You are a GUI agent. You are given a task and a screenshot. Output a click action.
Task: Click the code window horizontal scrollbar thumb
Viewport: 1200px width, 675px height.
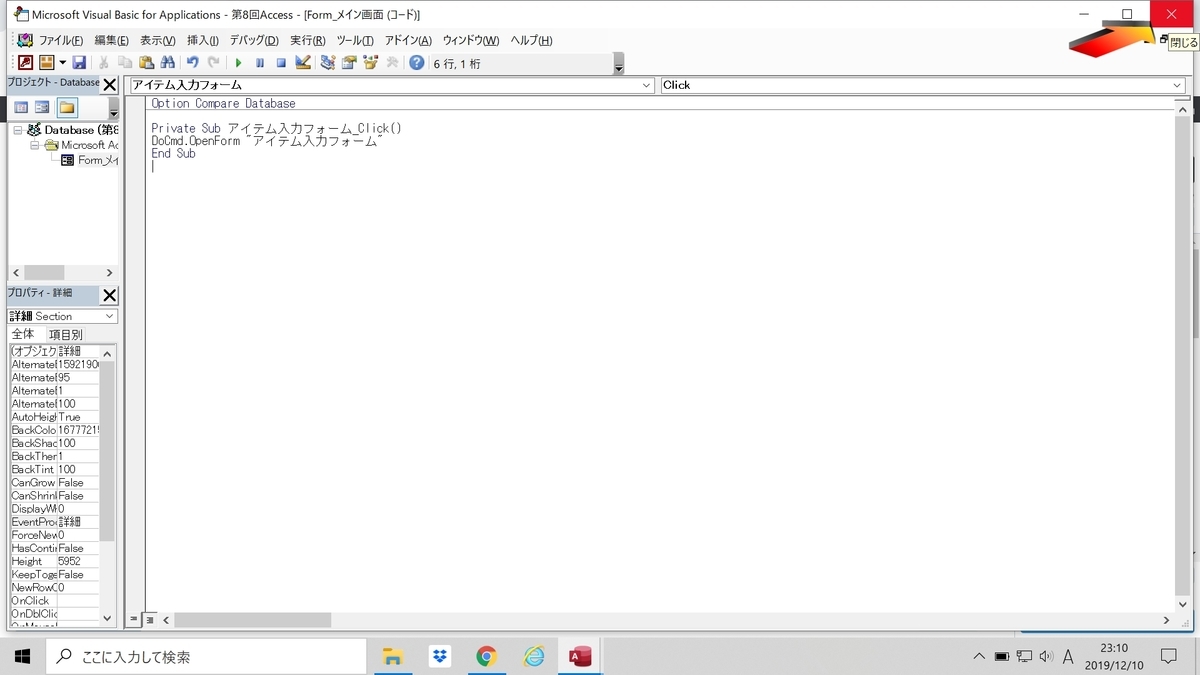[x=252, y=620]
